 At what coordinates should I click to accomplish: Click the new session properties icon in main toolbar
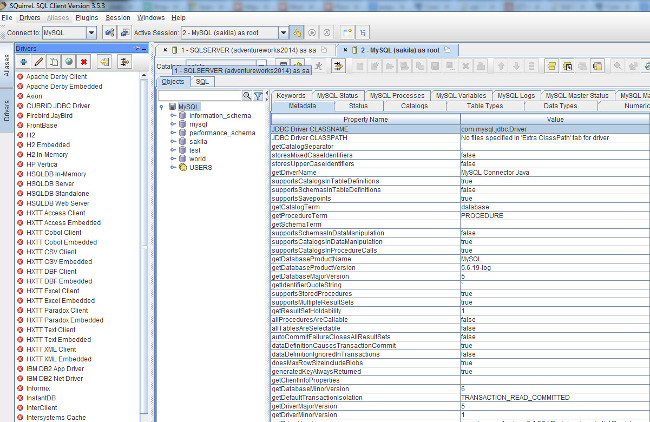pyautogui.click(x=124, y=32)
